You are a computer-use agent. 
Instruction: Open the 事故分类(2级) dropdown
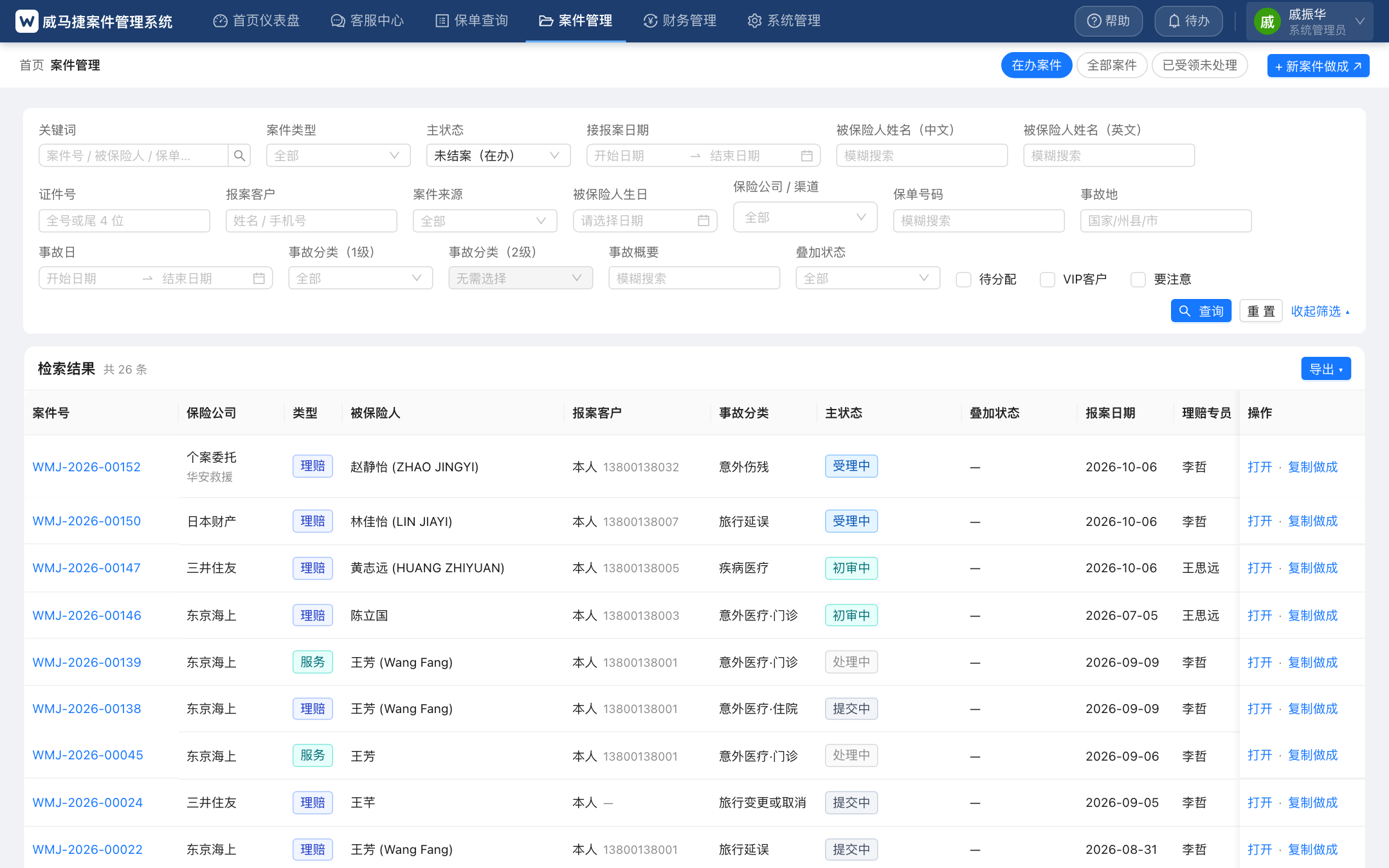tap(521, 278)
